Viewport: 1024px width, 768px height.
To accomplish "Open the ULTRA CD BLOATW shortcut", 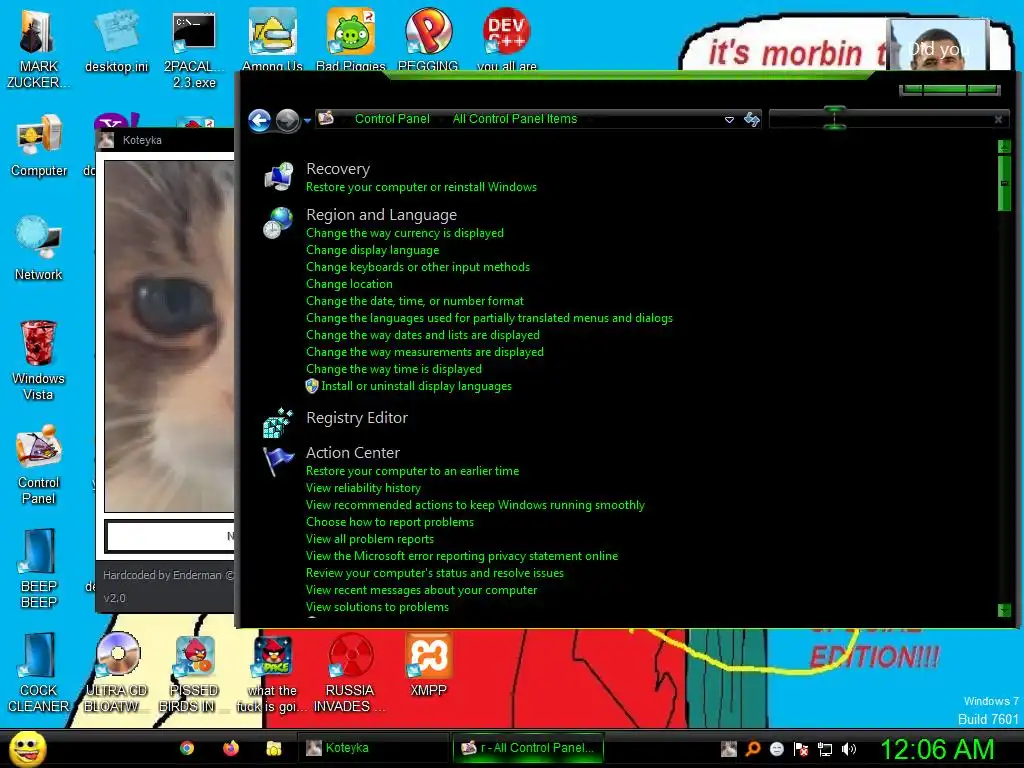I will pyautogui.click(x=116, y=672).
